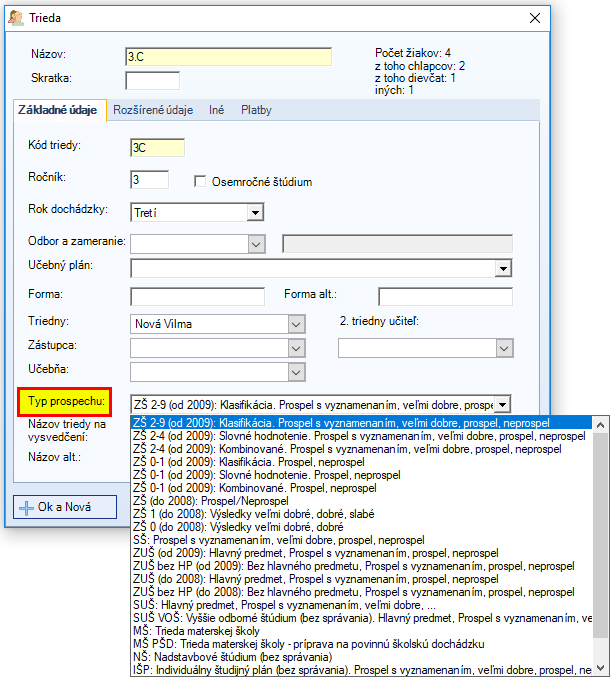Screen dimensions: 613x680
Task: Open the Rozšírené údaje tab
Action: [x=153, y=110]
